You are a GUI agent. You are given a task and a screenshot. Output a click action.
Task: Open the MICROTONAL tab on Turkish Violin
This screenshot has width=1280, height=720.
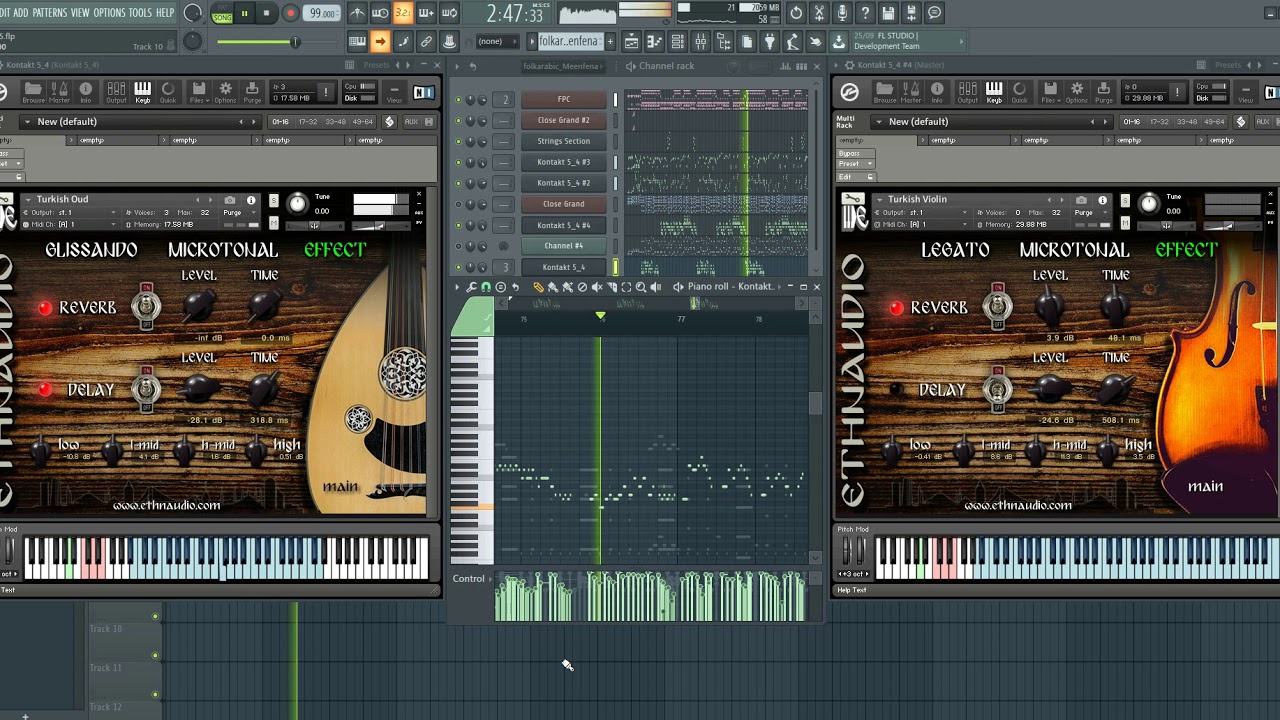[1074, 250]
